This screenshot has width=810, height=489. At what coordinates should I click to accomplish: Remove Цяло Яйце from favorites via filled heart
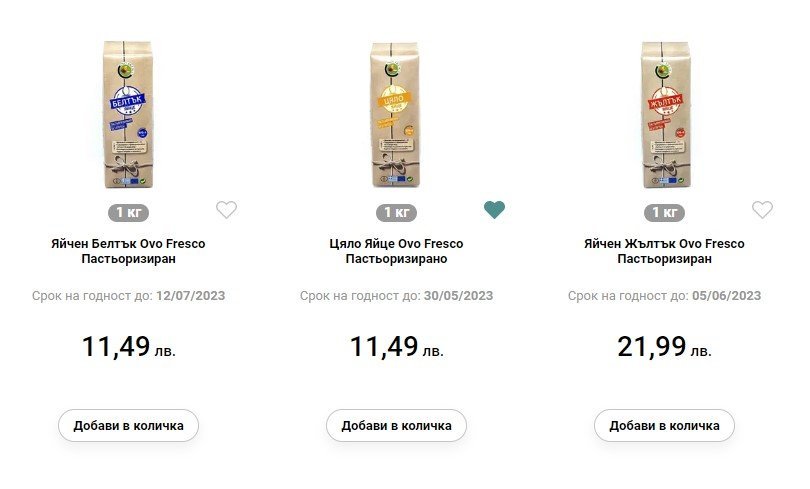pyautogui.click(x=494, y=210)
